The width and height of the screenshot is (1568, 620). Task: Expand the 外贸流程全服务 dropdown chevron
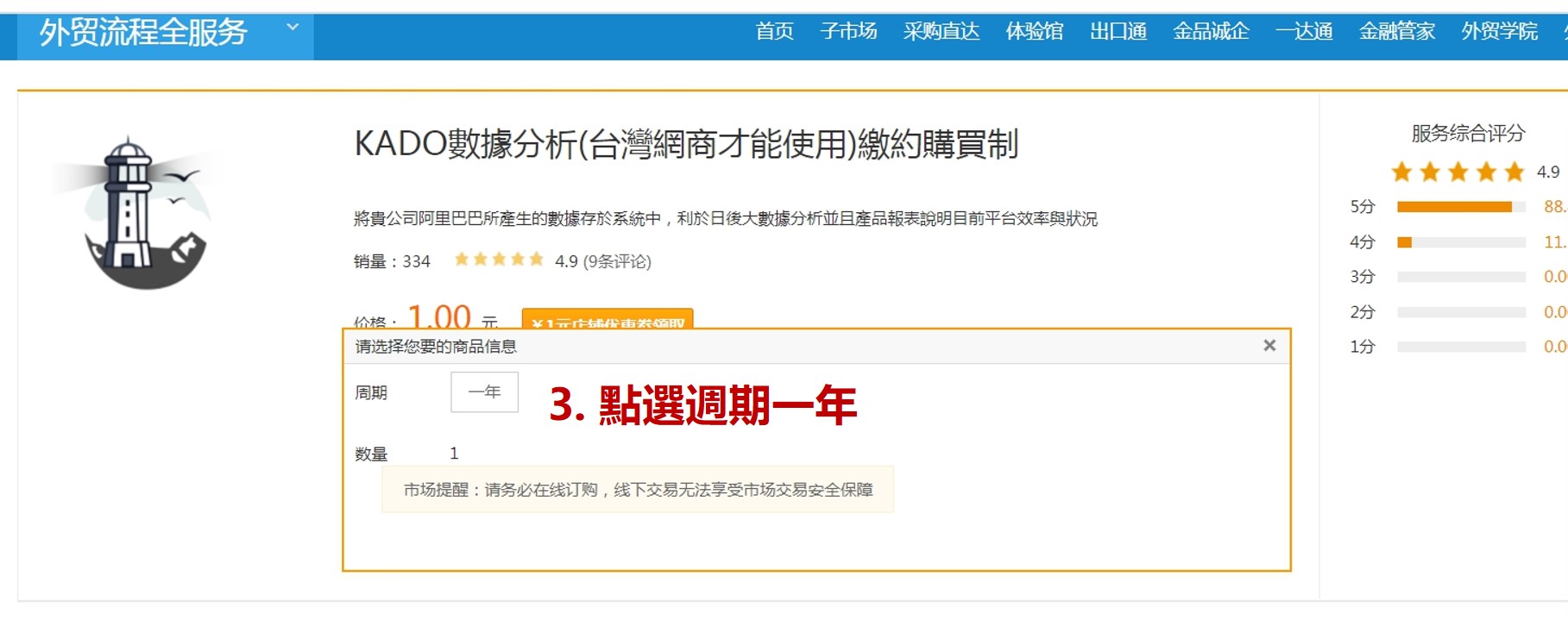(293, 27)
